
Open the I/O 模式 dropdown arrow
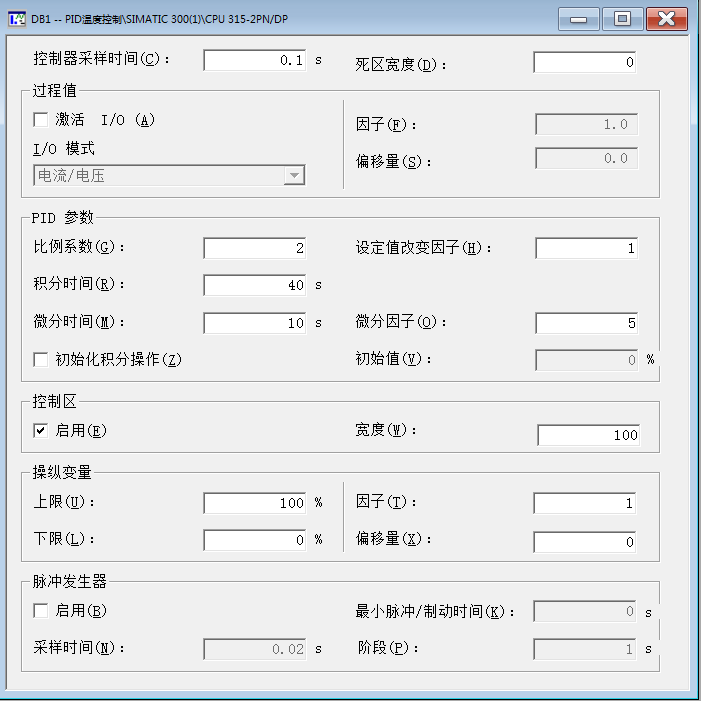[x=294, y=175]
